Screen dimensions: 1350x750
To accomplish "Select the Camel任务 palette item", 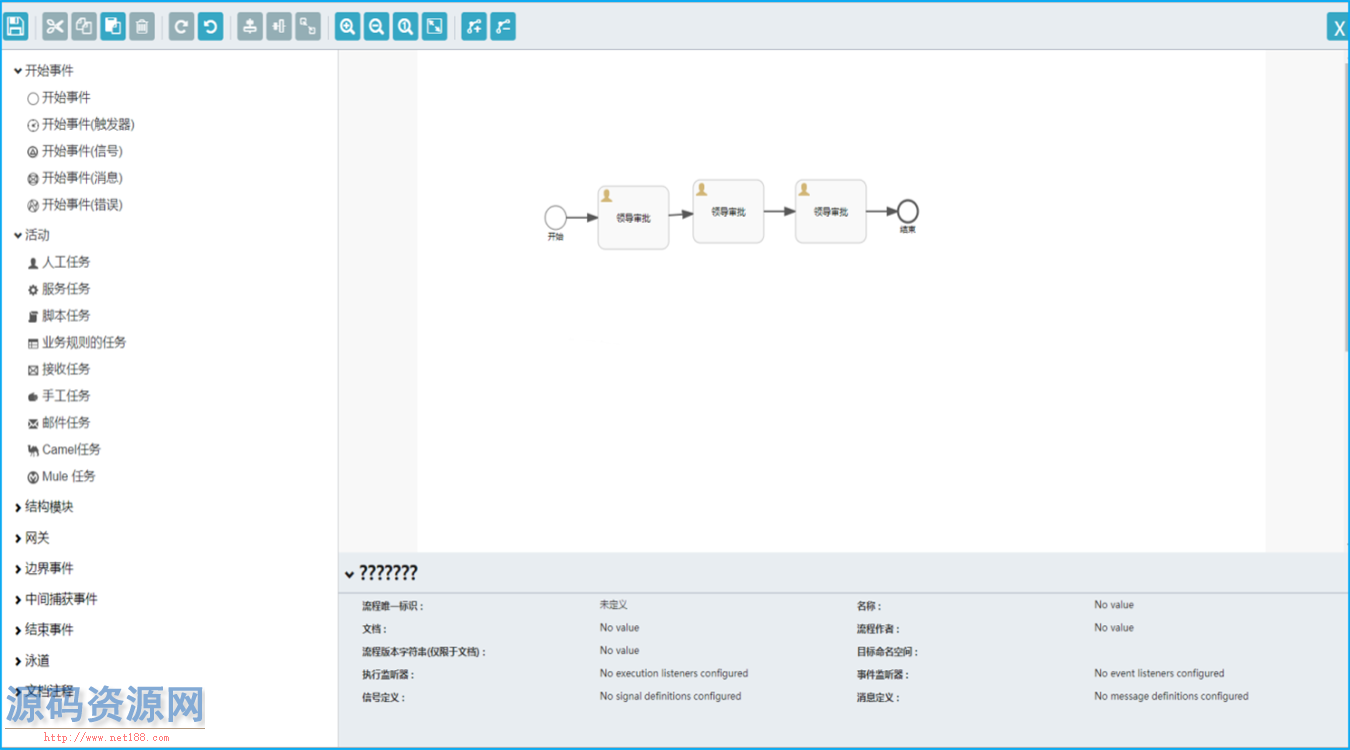I will (64, 450).
